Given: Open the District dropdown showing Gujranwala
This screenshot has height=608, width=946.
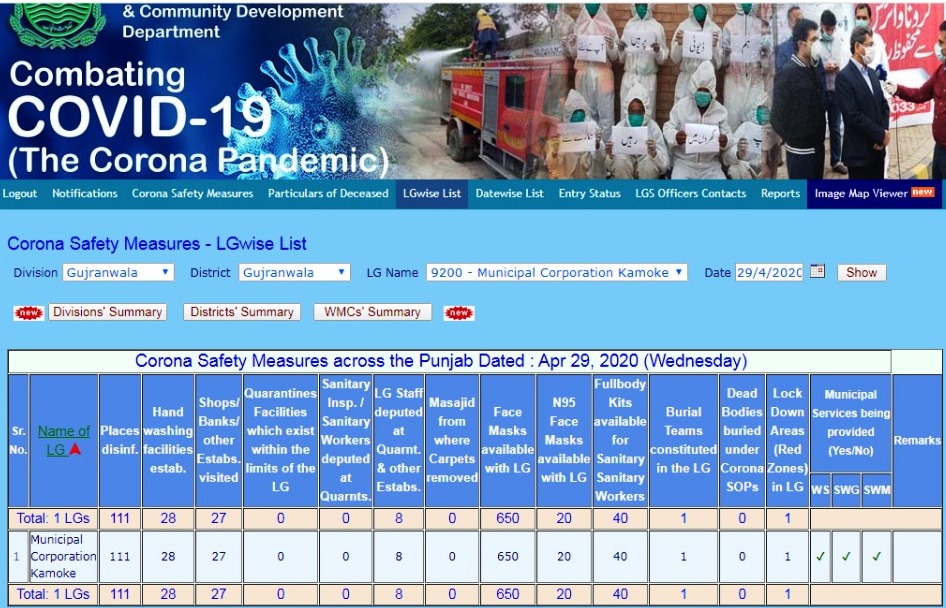Looking at the screenshot, I should (x=294, y=273).
